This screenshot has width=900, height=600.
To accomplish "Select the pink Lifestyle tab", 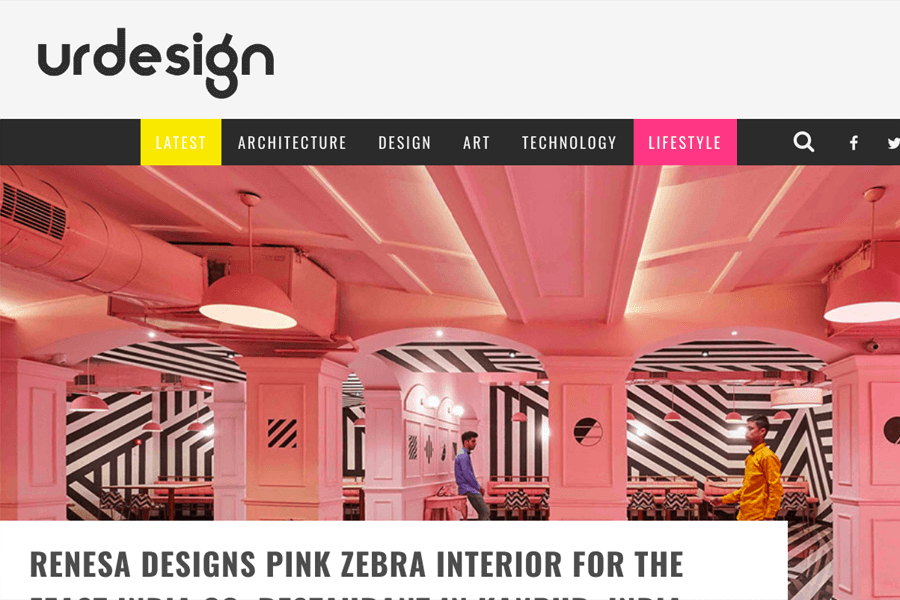I will click(x=685, y=142).
